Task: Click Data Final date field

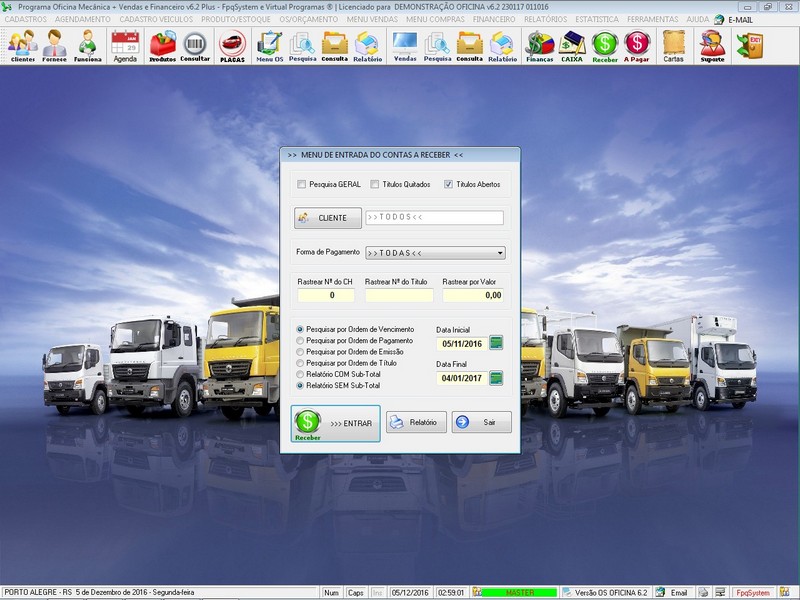Action: click(462, 379)
